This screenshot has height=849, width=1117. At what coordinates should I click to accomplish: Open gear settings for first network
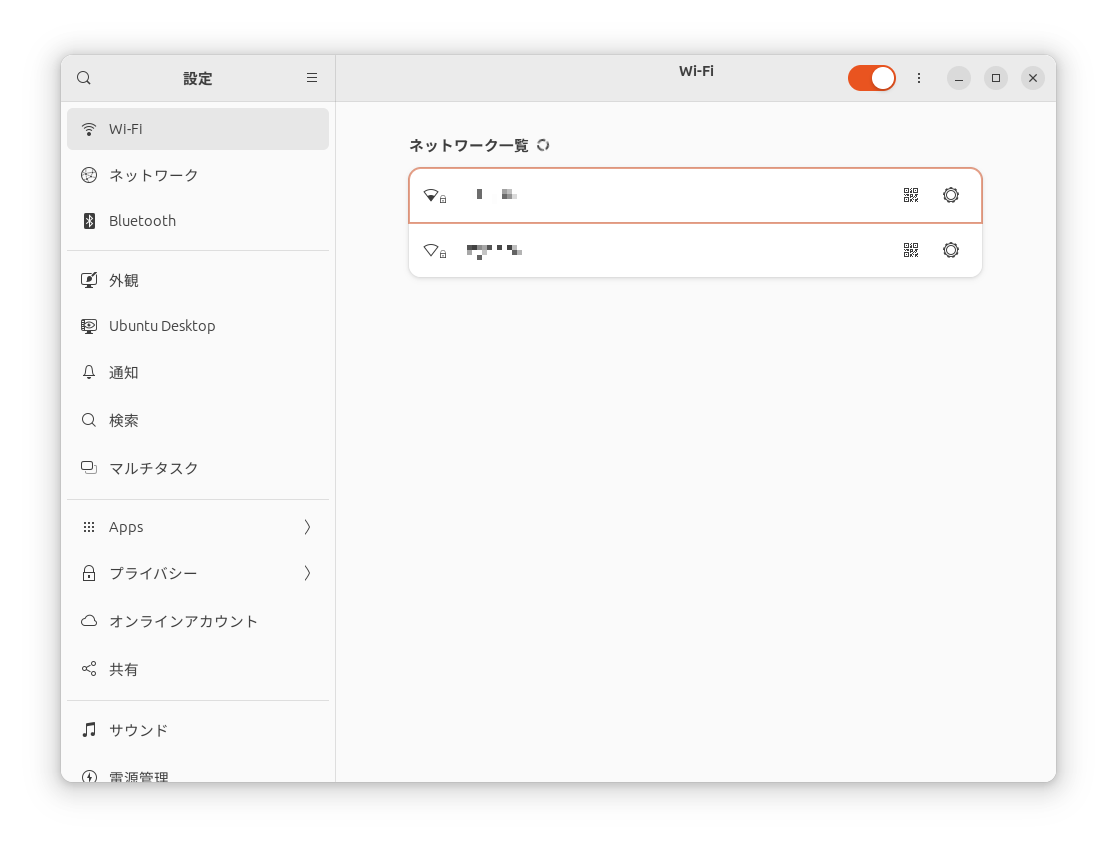coord(951,195)
